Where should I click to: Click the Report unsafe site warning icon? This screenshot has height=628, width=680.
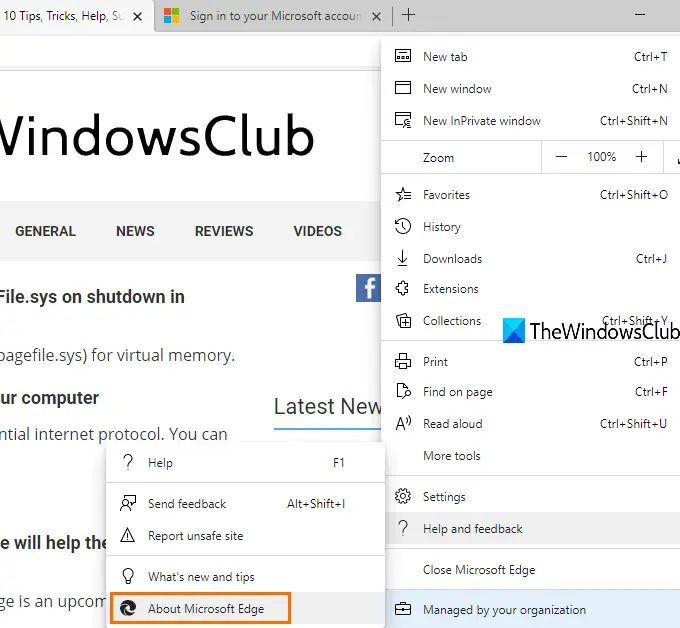click(128, 535)
